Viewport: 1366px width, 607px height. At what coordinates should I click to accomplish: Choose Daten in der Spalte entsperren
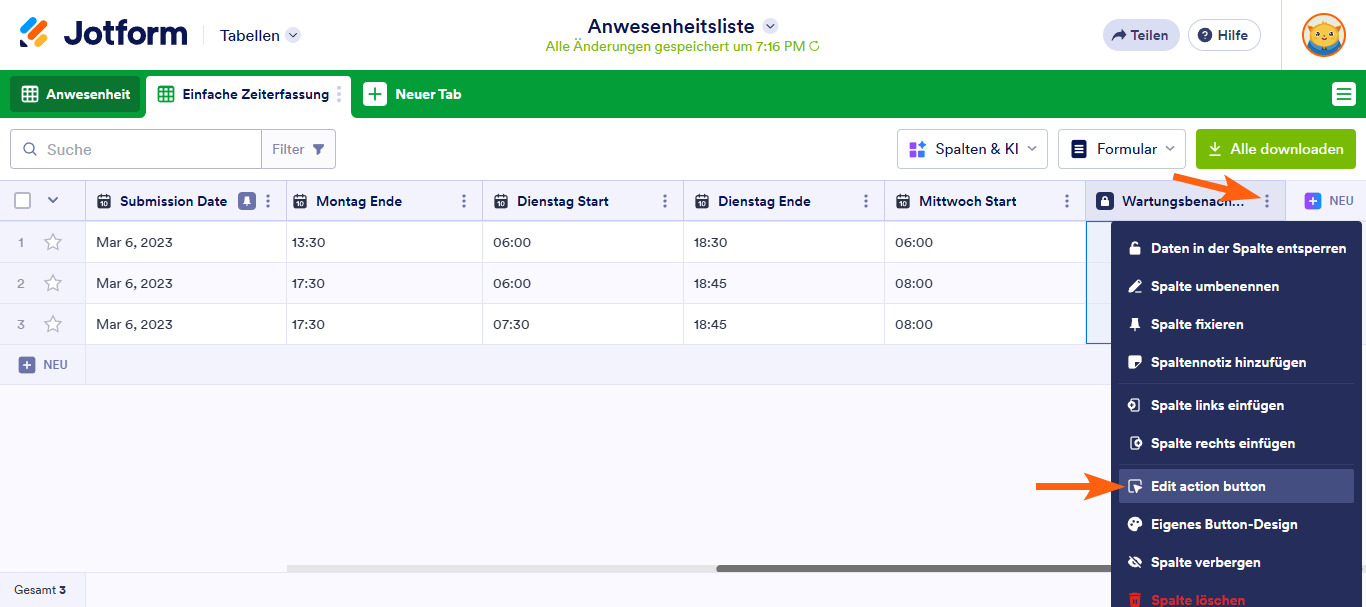pos(1236,248)
